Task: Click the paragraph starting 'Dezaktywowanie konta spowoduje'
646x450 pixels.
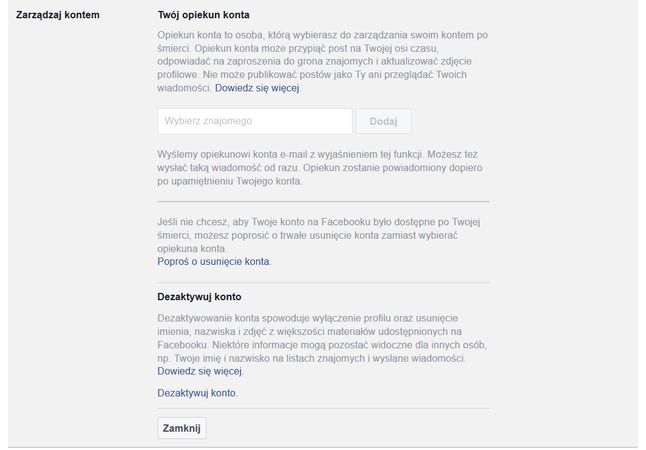Action: tap(322, 338)
